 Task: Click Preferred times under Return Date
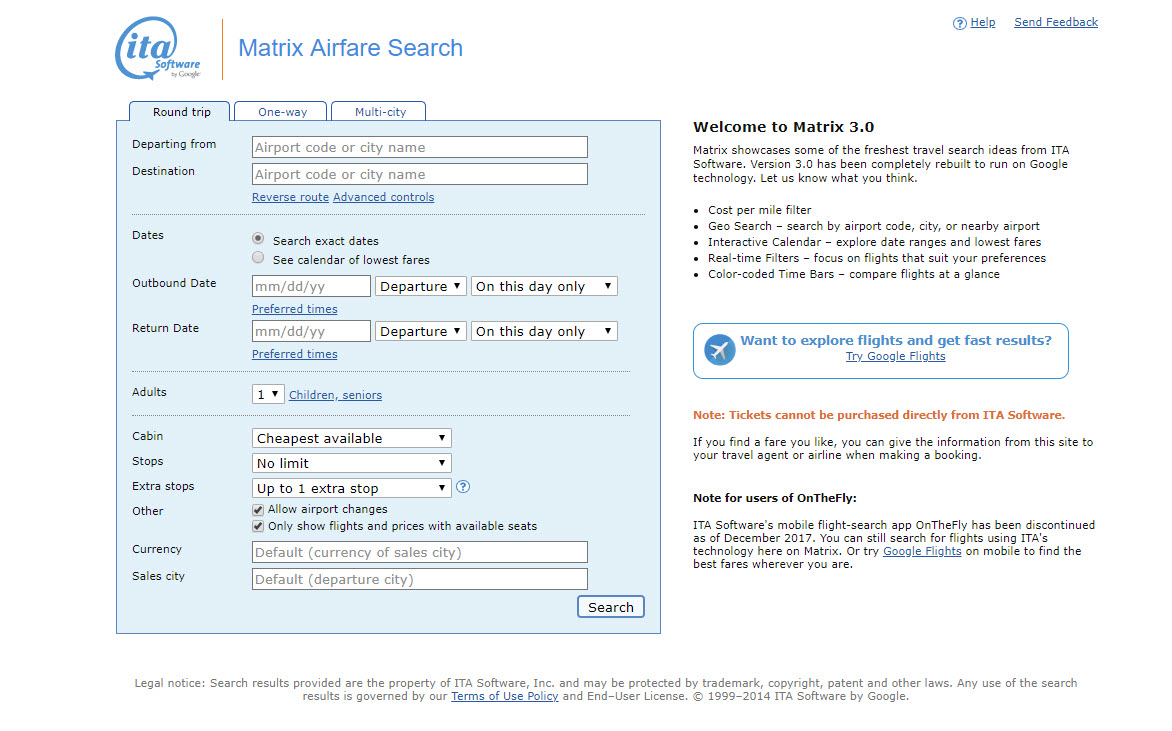click(x=294, y=354)
